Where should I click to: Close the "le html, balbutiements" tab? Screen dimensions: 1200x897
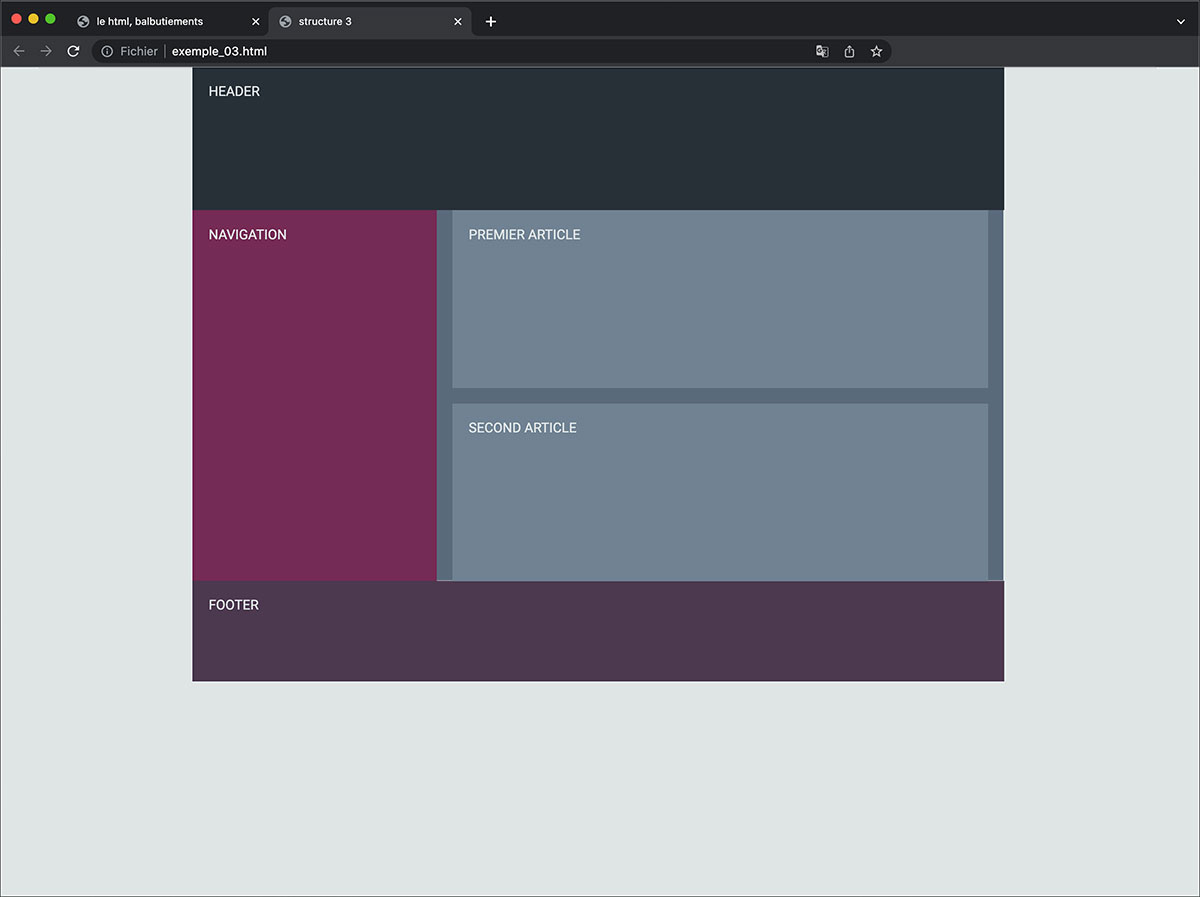click(x=255, y=21)
